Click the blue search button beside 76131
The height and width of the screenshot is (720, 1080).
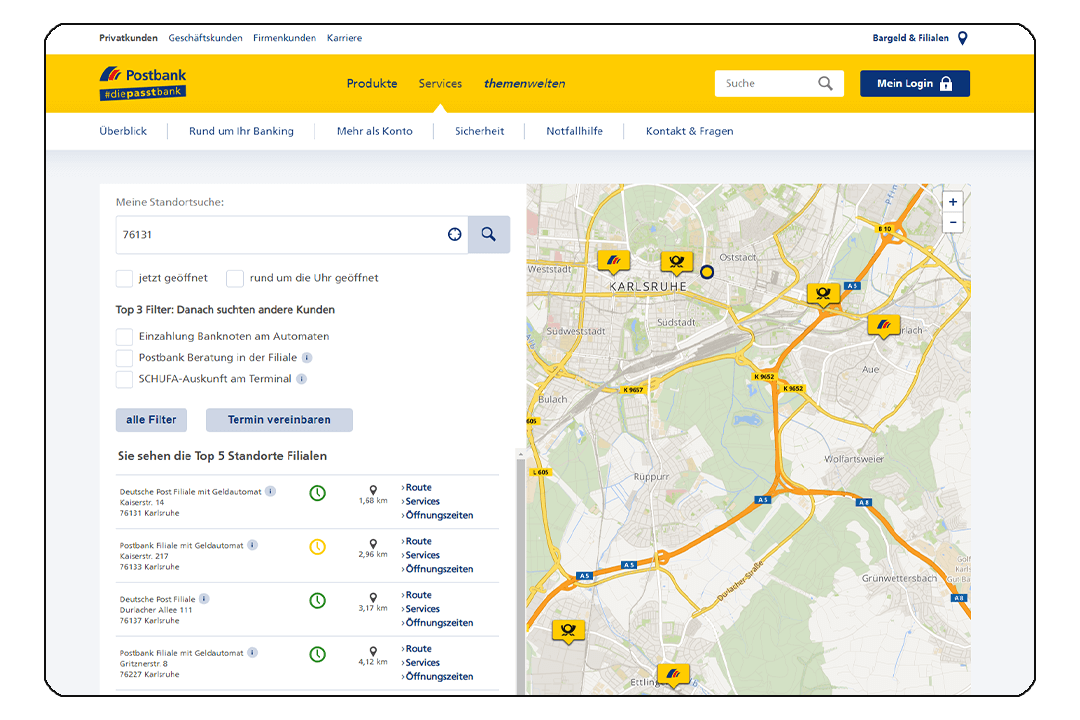(x=489, y=234)
